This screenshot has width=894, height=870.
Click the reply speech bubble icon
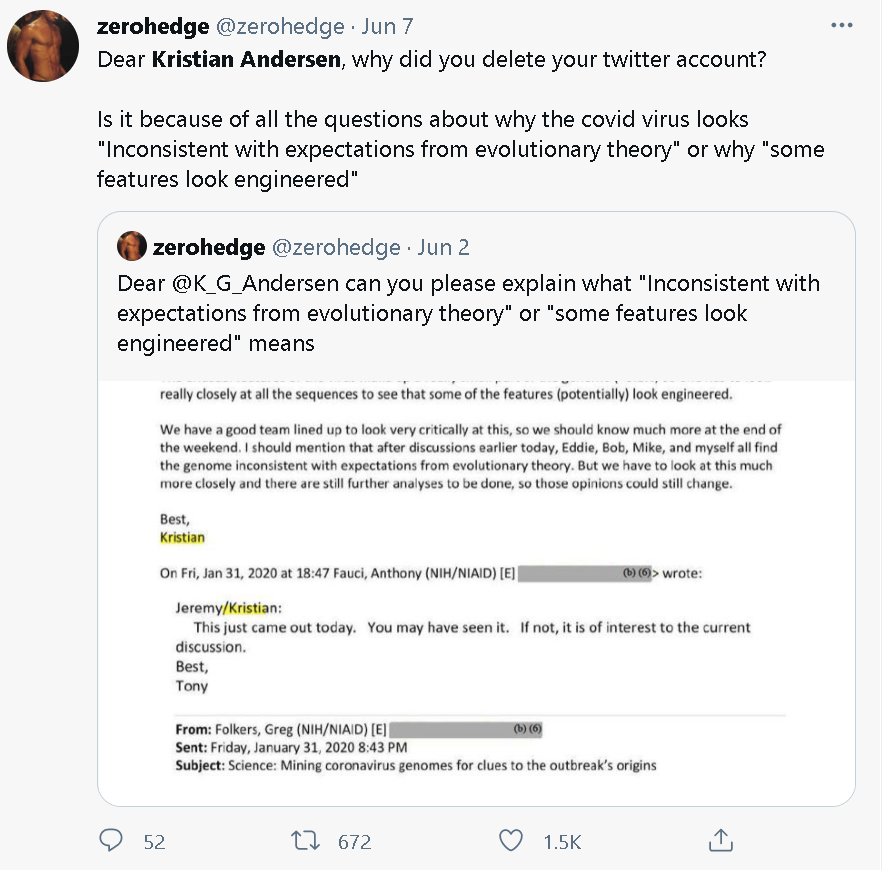click(x=111, y=841)
